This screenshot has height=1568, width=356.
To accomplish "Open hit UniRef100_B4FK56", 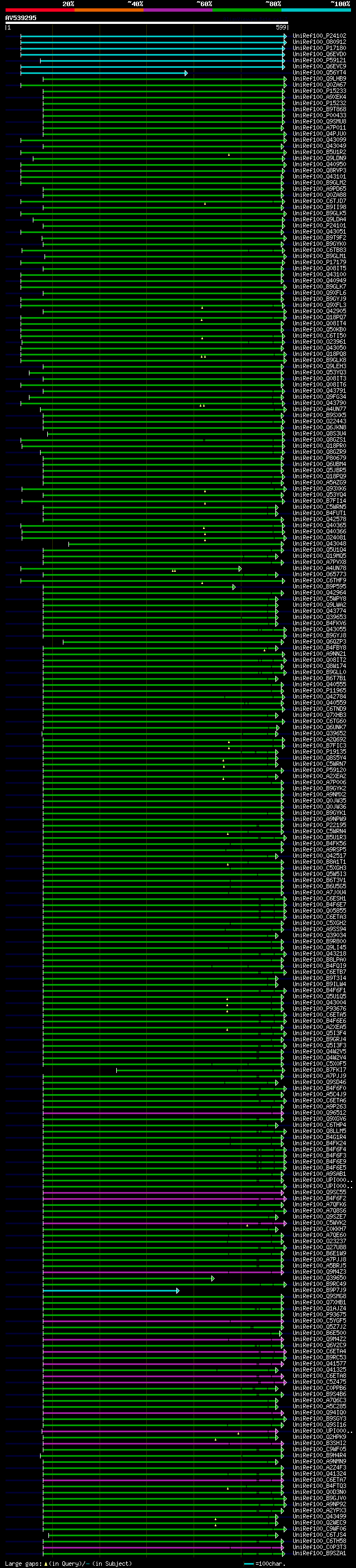I will tap(319, 844).
